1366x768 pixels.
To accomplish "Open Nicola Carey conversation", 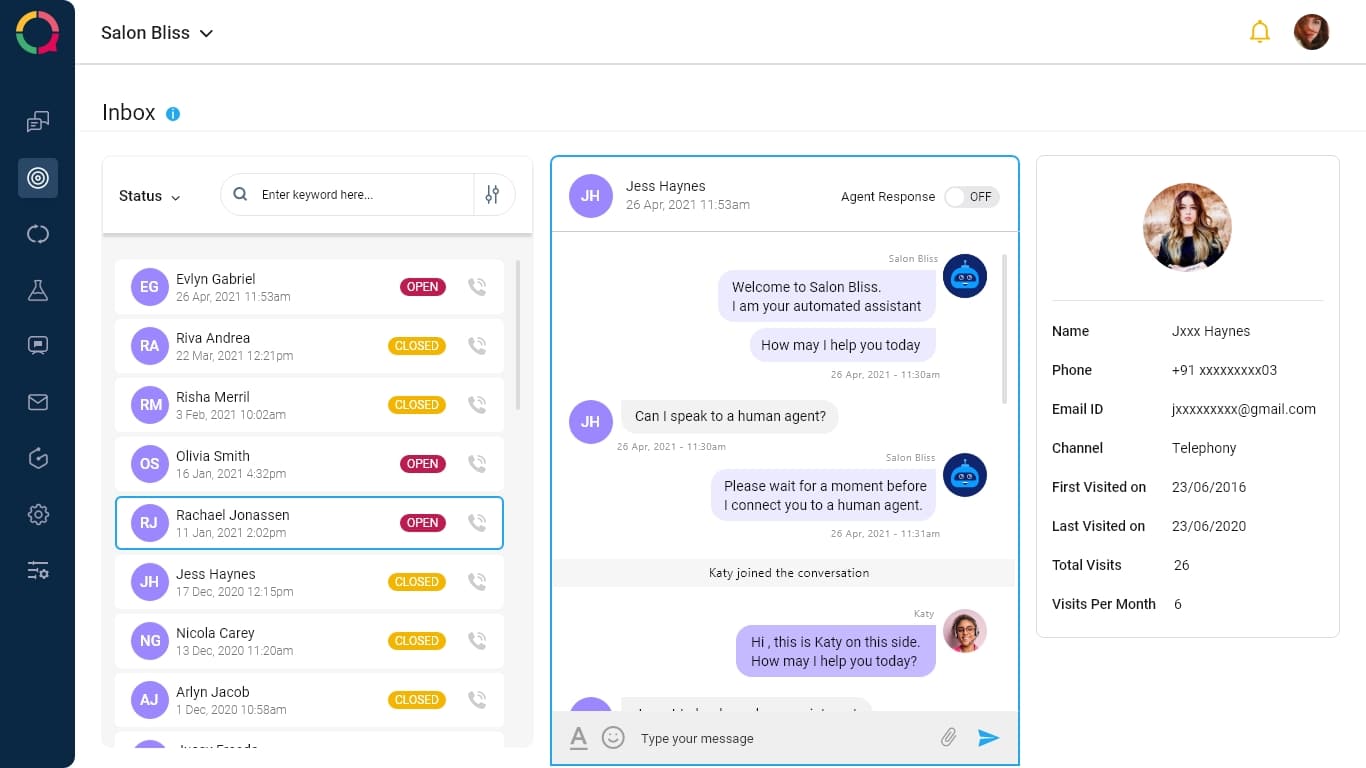I will pyautogui.click(x=309, y=641).
